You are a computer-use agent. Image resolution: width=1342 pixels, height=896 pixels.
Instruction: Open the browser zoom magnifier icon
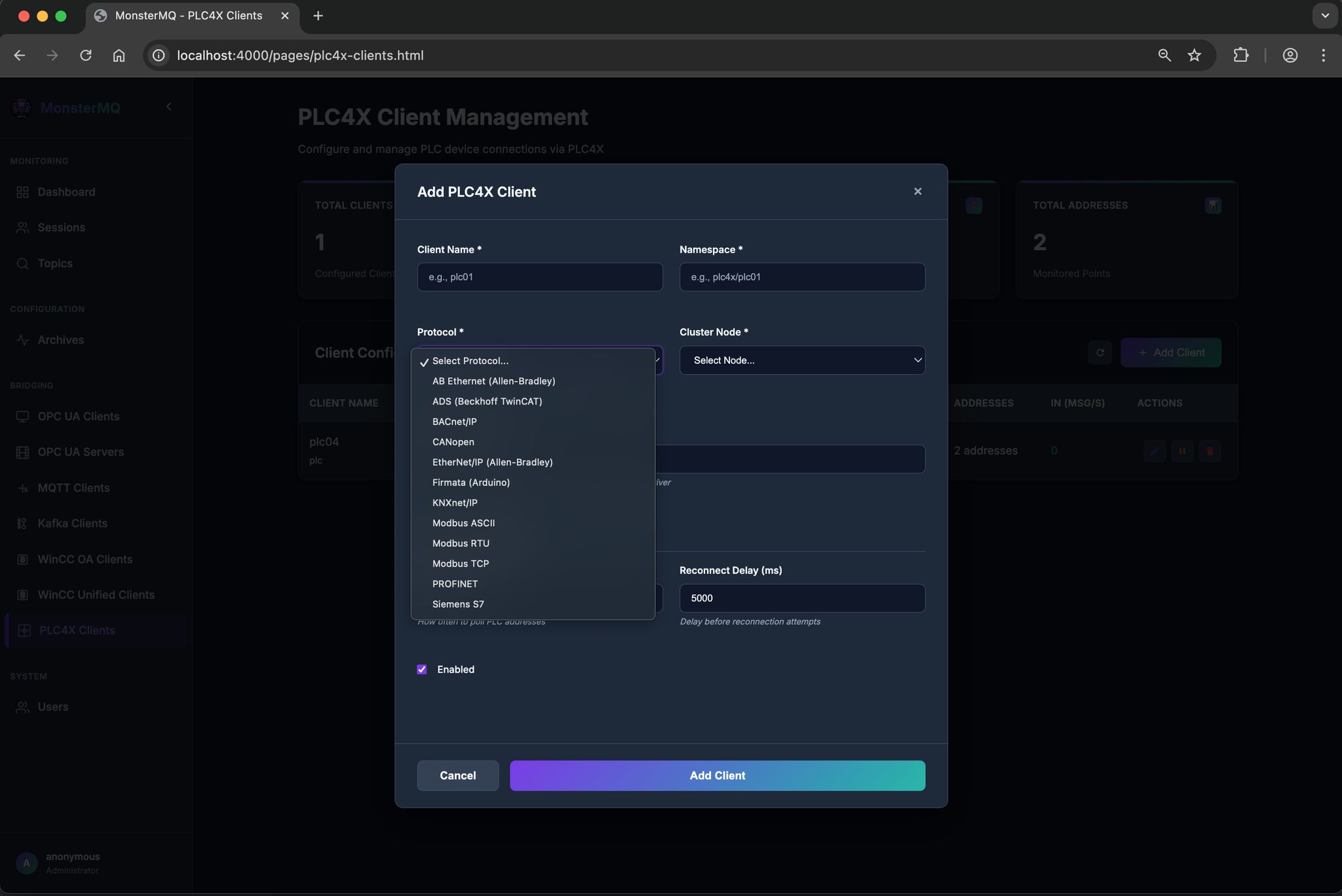[x=1164, y=56]
